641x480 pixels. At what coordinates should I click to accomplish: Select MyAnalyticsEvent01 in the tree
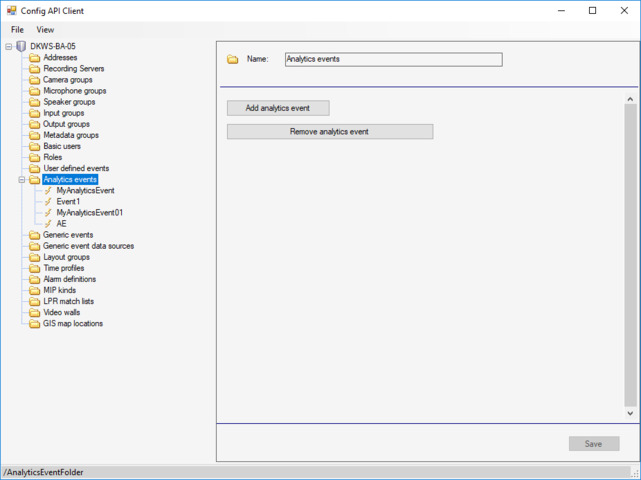coord(89,213)
